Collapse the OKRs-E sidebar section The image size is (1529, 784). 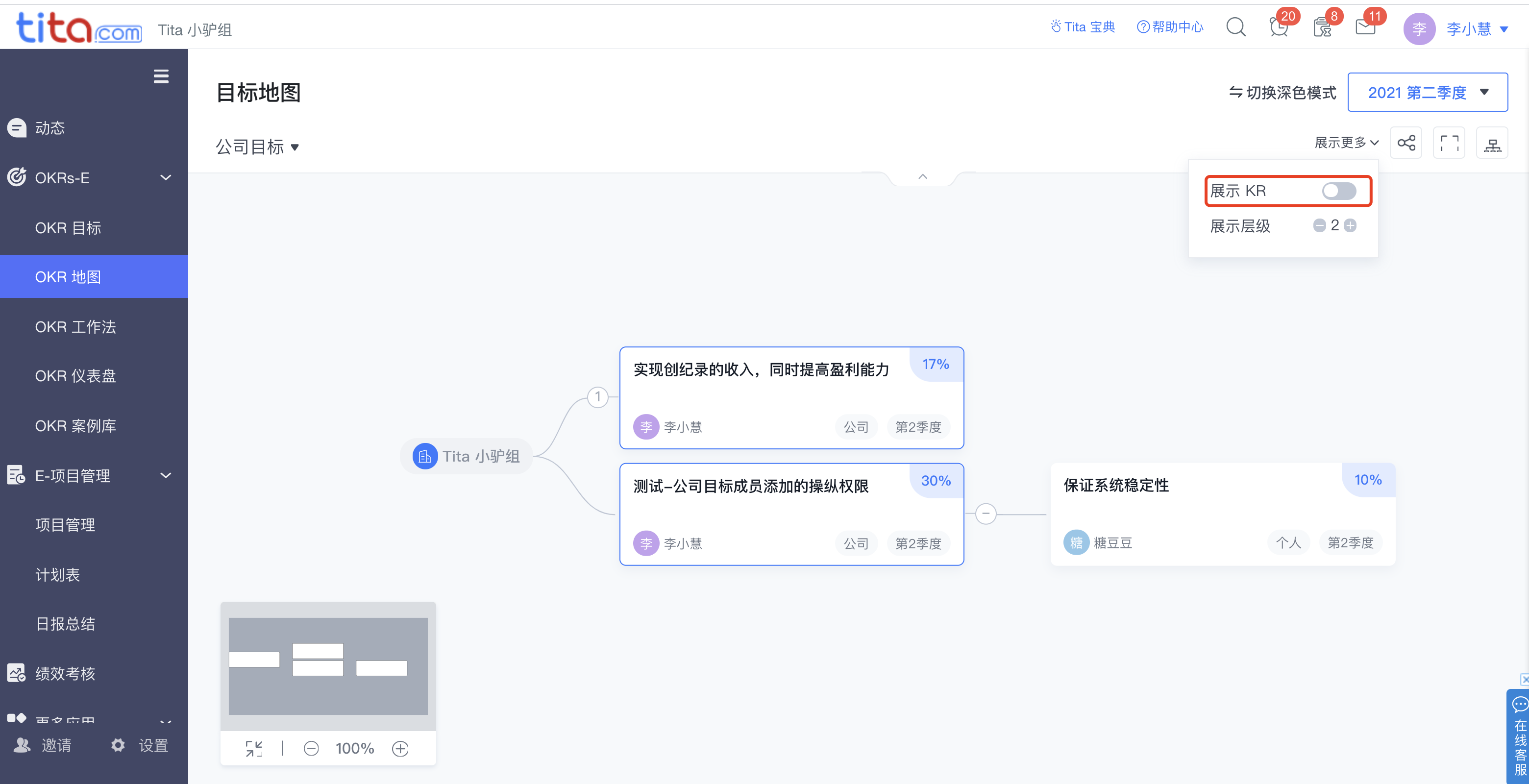166,177
